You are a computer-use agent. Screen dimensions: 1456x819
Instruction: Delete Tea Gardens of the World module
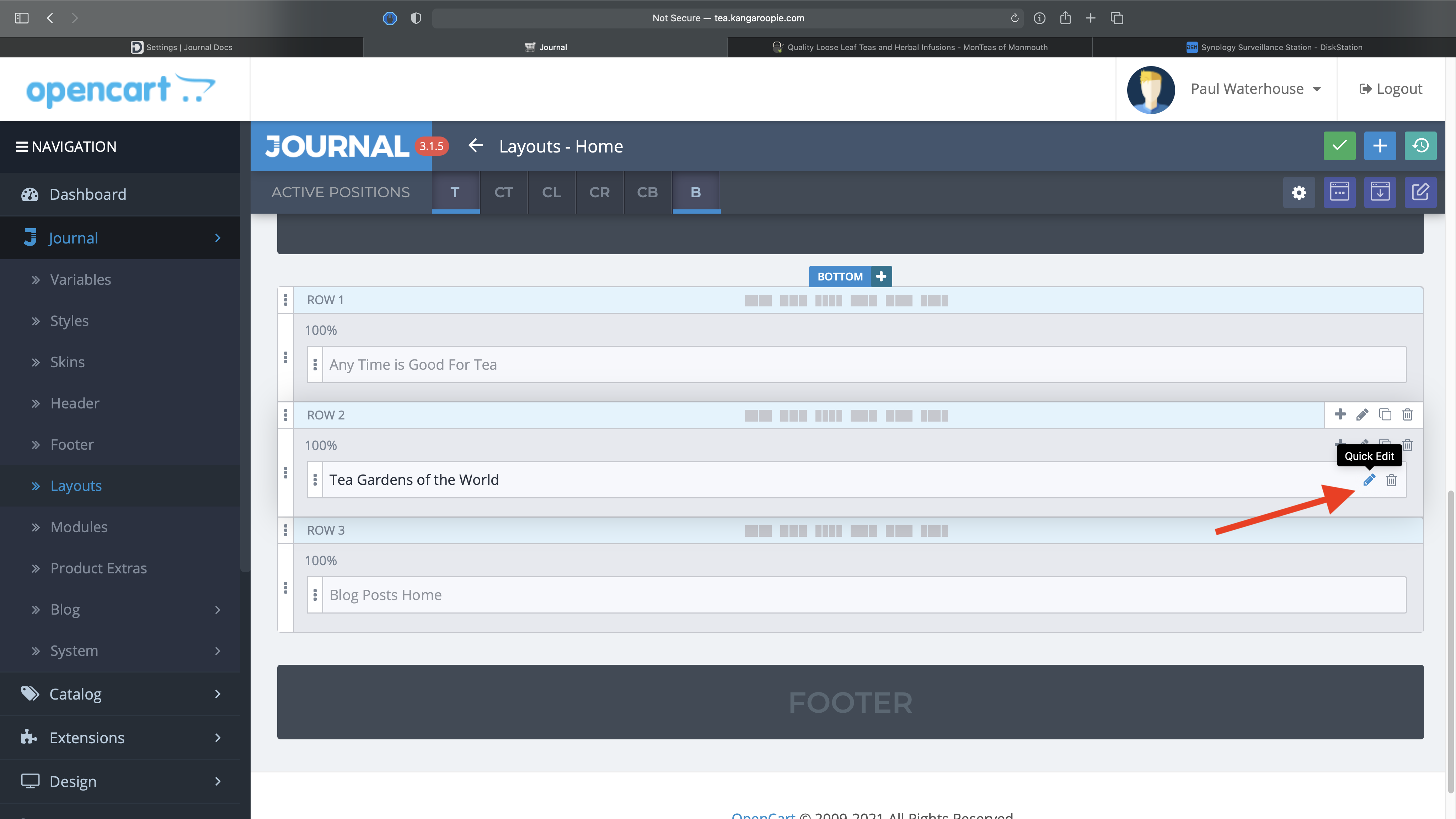(x=1391, y=481)
